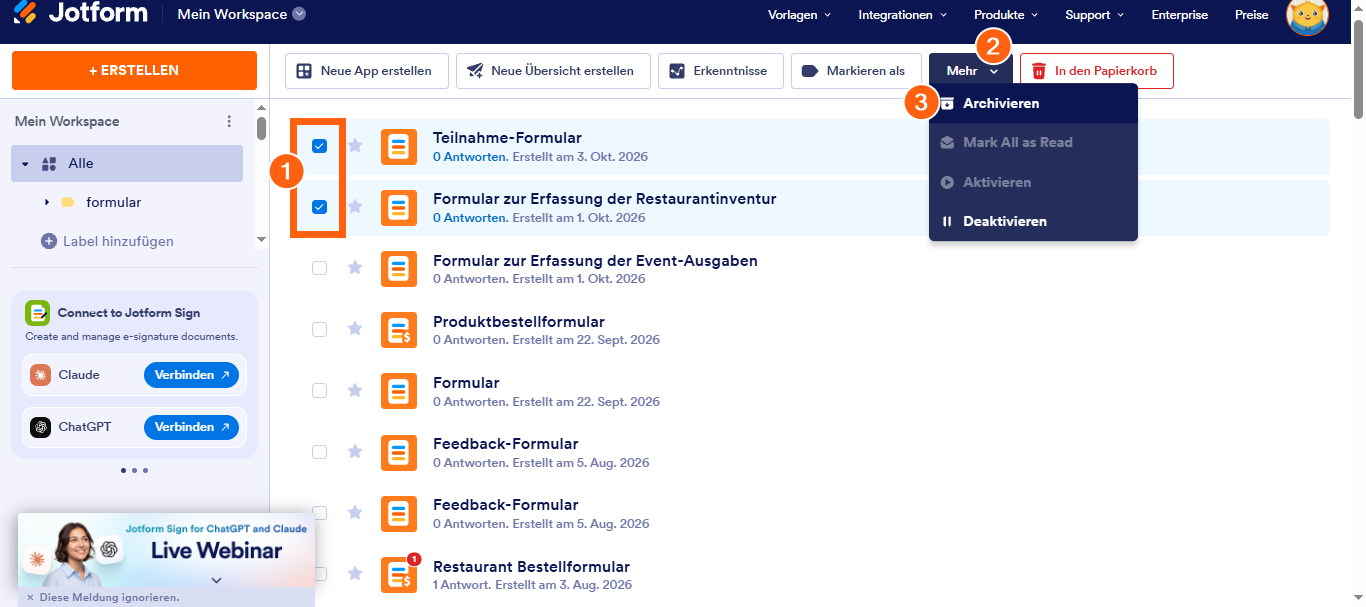The height and width of the screenshot is (607, 1366).
Task: Click the Claude logo icon
Action: click(x=41, y=375)
